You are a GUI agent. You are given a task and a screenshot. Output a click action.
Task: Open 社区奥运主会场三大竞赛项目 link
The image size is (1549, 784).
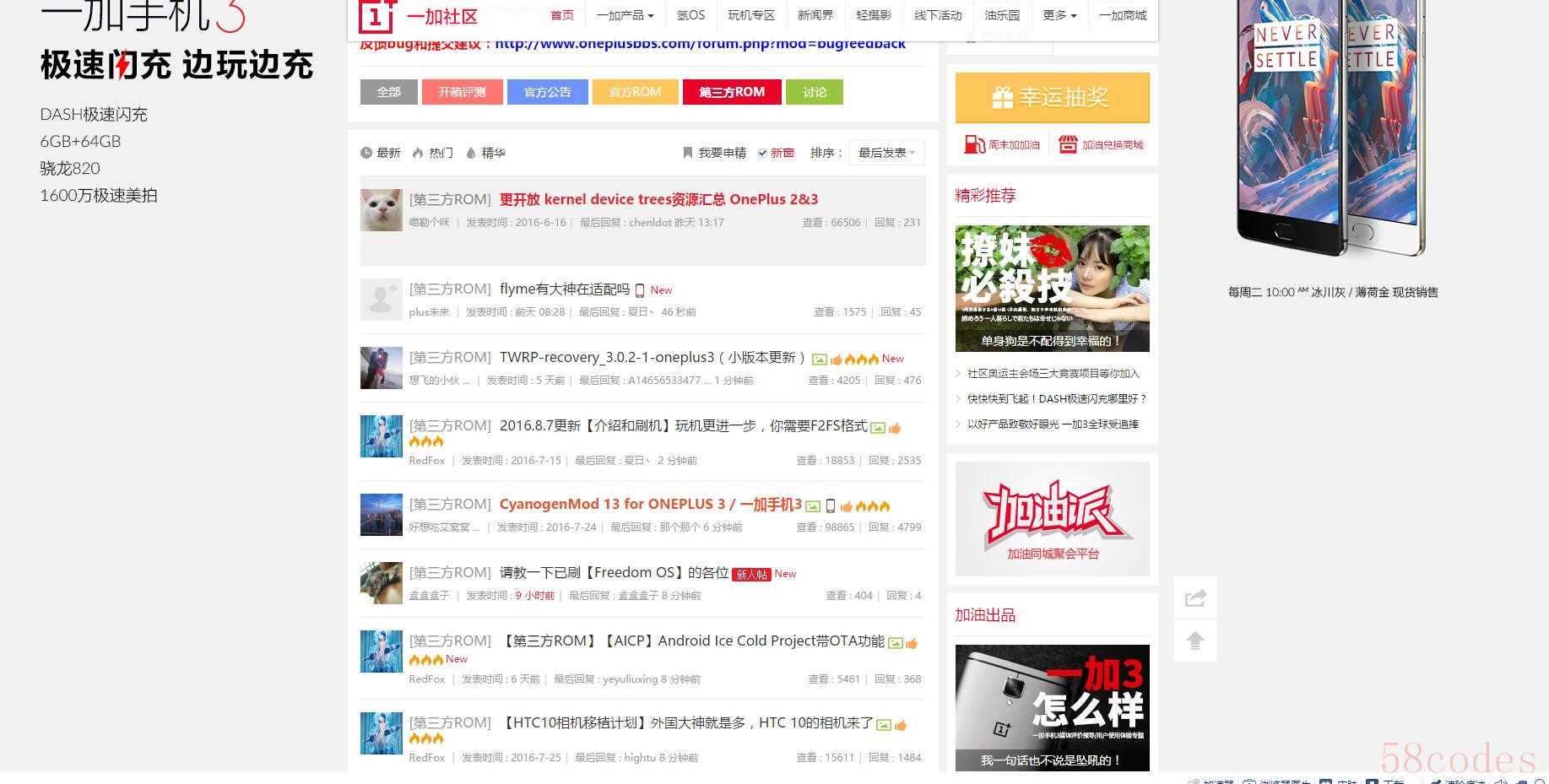coord(1053,373)
